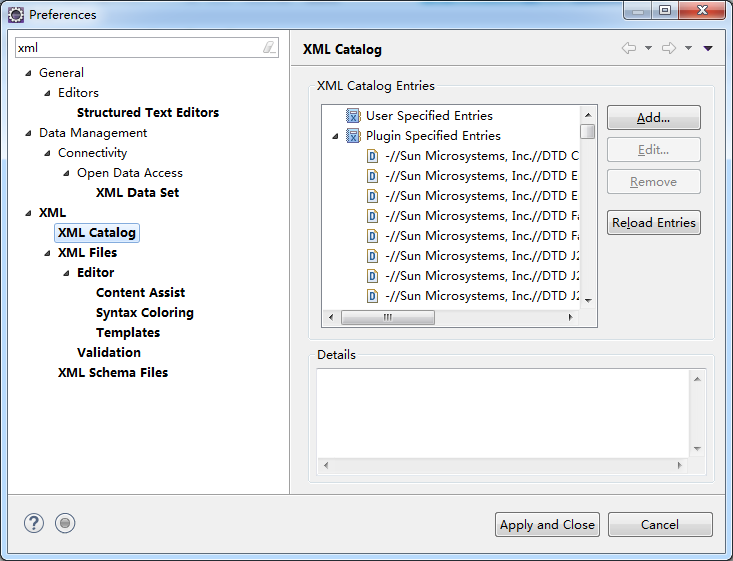The width and height of the screenshot is (733, 561).
Task: Clear the xml filter text icon
Action: (269, 47)
